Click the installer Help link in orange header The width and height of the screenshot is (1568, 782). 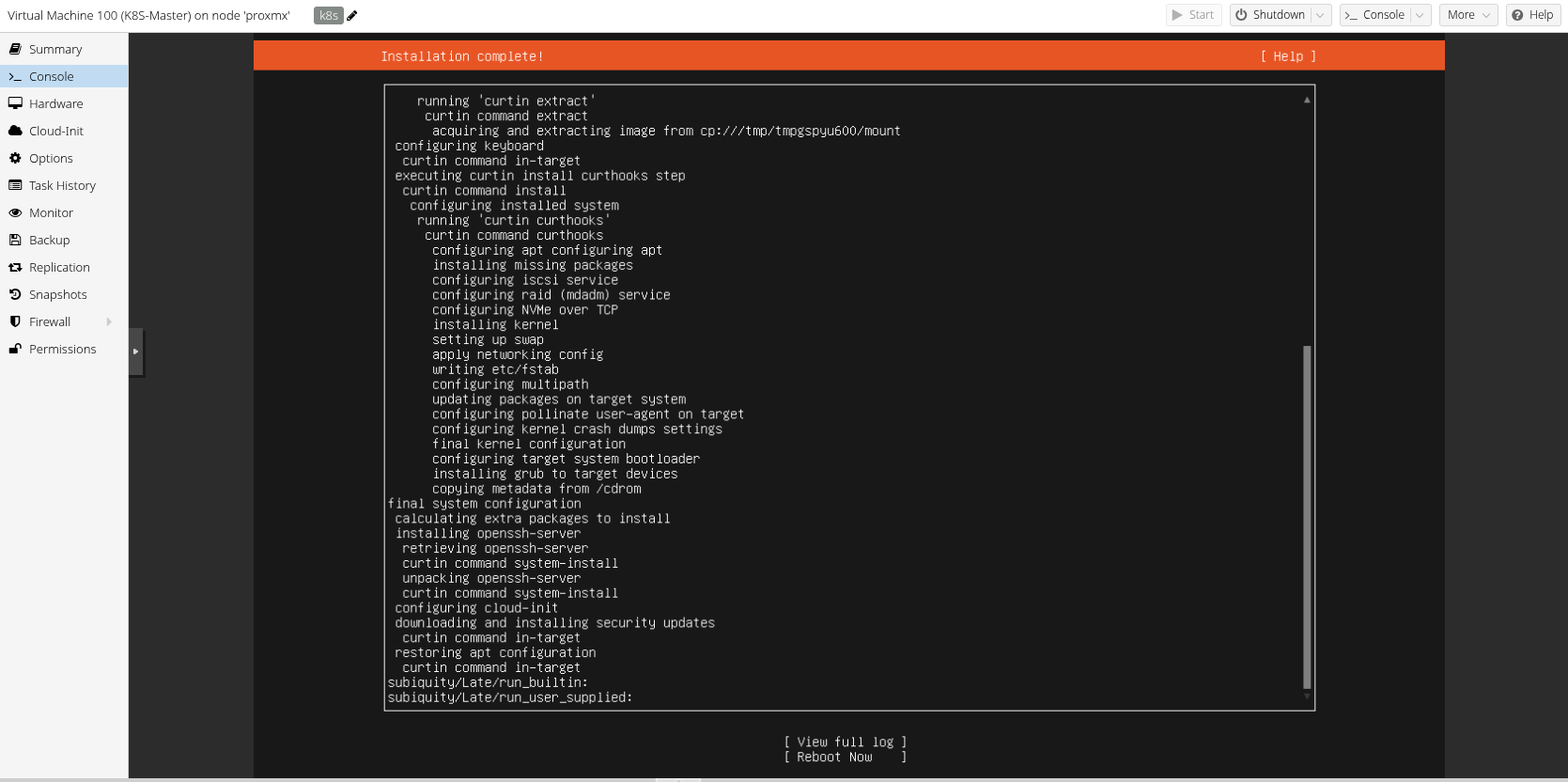pos(1288,56)
